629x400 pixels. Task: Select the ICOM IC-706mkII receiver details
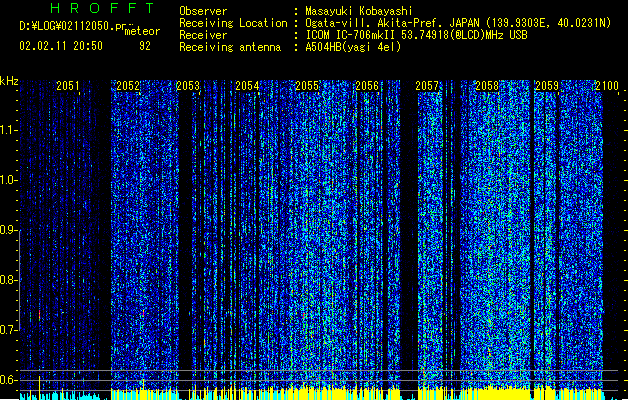tap(416, 35)
